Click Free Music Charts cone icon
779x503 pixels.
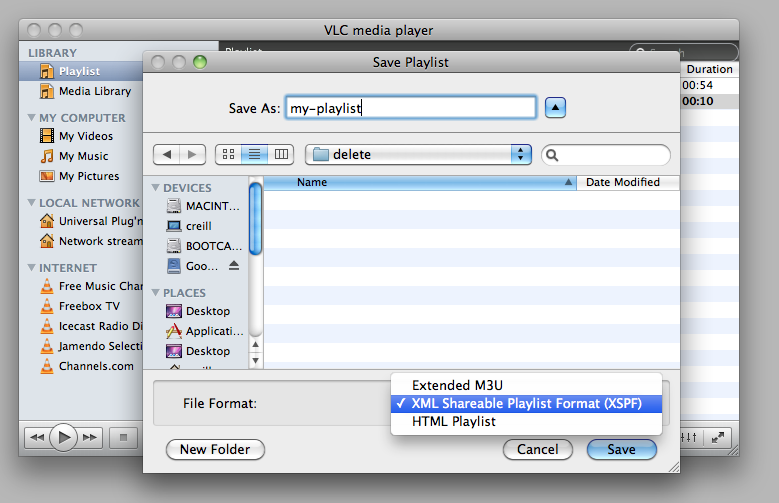pos(47,286)
